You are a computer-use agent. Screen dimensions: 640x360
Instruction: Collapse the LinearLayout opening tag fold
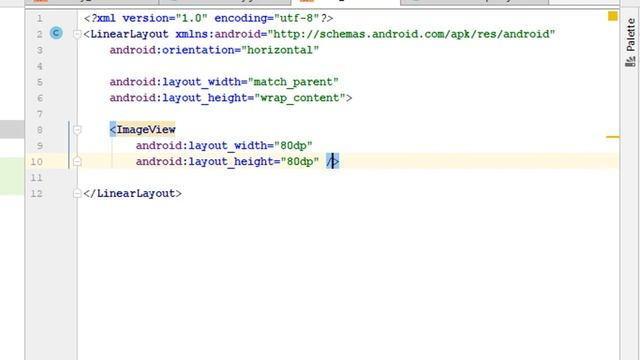(x=77, y=34)
